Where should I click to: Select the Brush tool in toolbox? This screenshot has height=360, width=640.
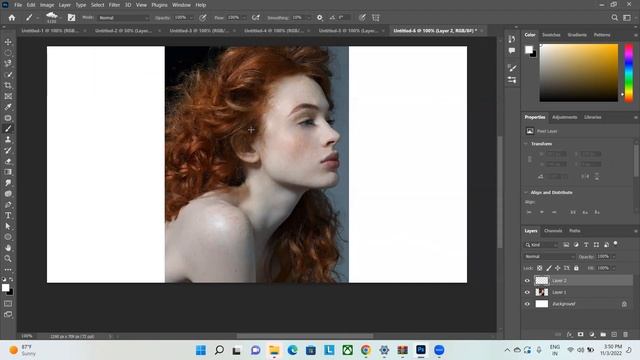(x=8, y=129)
